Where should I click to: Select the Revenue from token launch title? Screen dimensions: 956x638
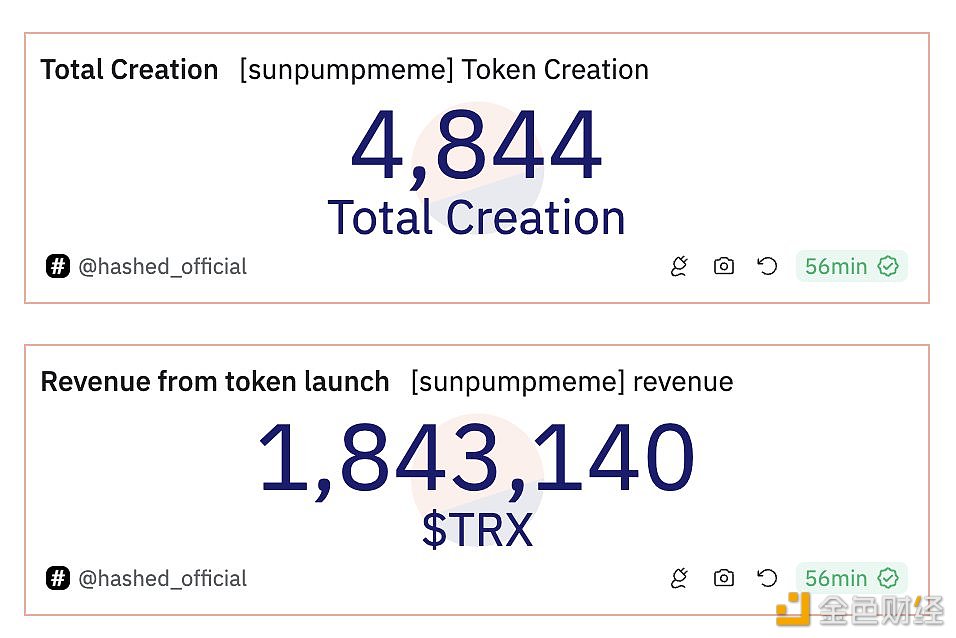pos(215,382)
